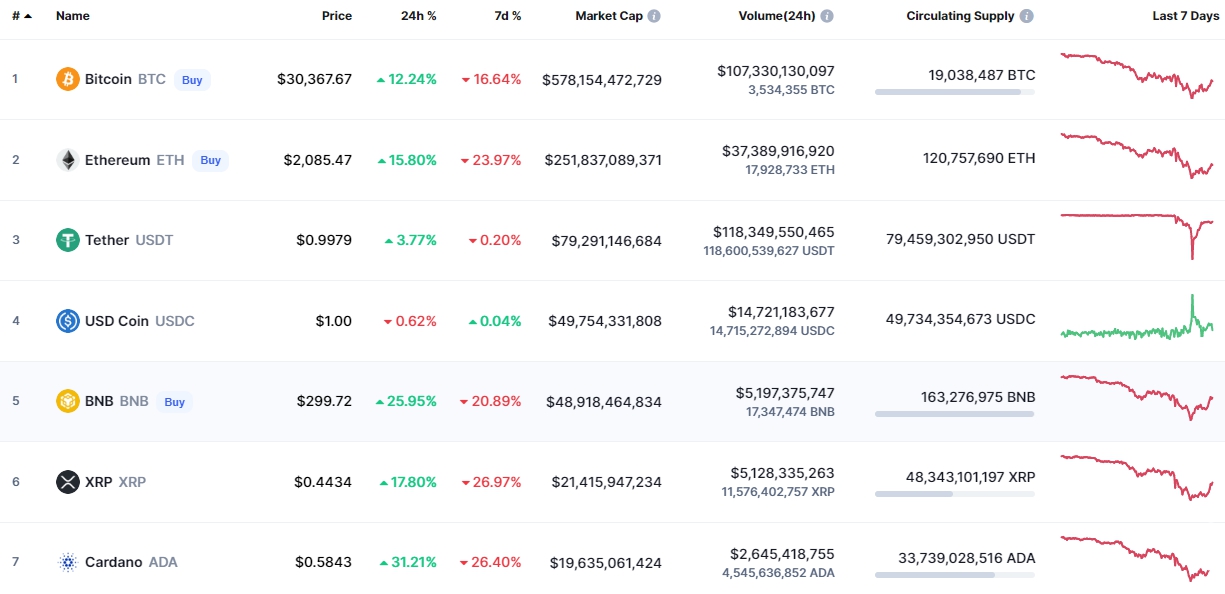Click the Last 7 Days column header

(x=1185, y=16)
